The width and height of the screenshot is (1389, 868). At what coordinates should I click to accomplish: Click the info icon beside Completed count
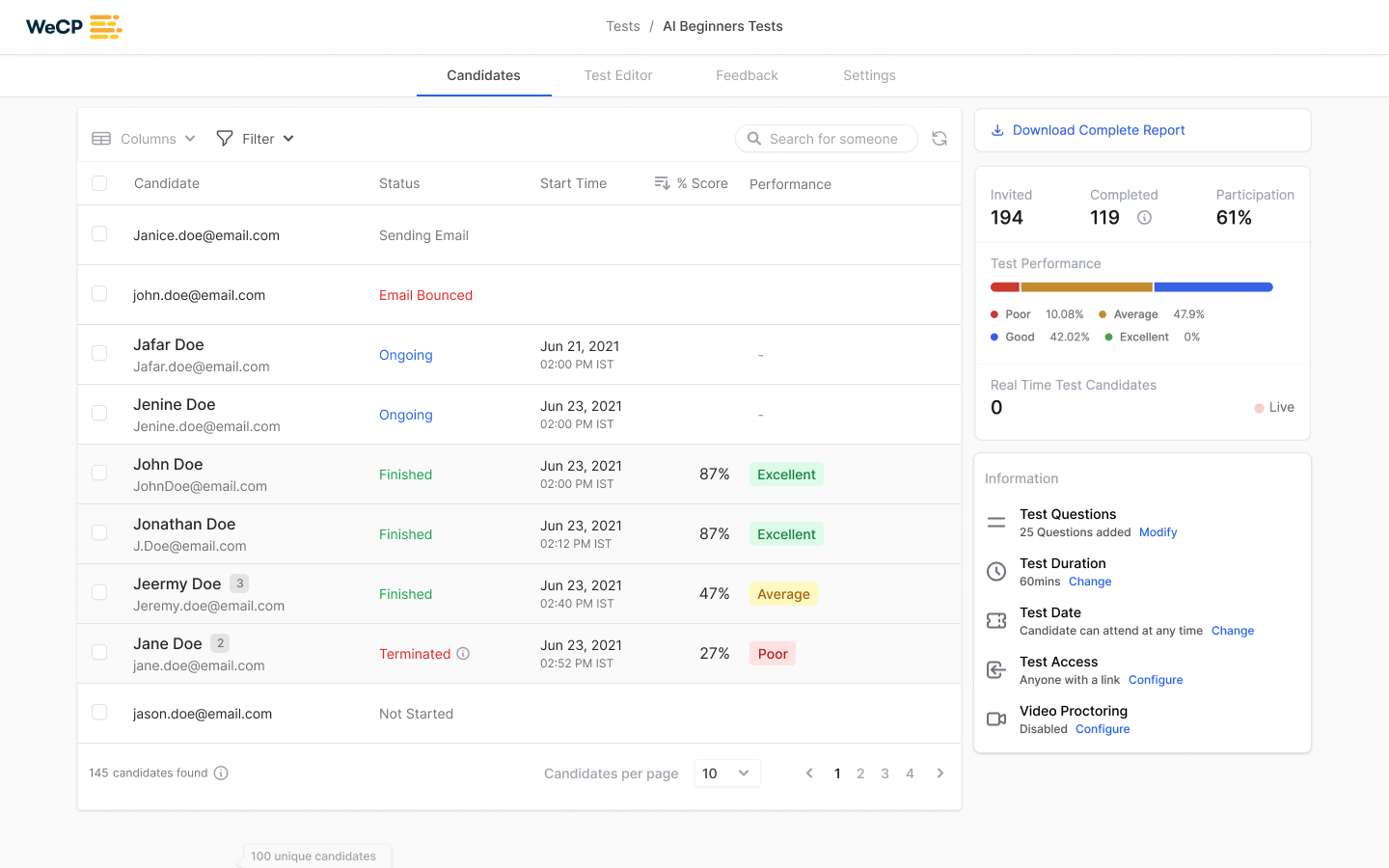point(1144,217)
